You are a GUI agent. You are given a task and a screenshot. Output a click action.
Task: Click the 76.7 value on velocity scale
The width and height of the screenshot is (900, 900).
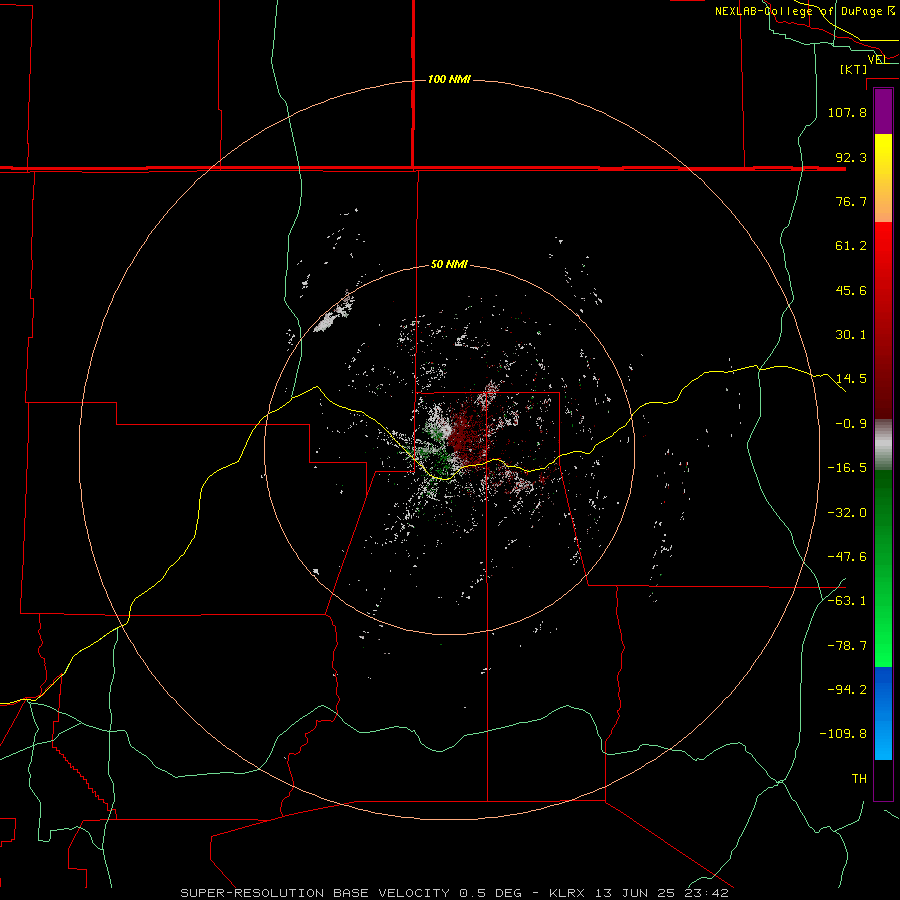click(851, 201)
